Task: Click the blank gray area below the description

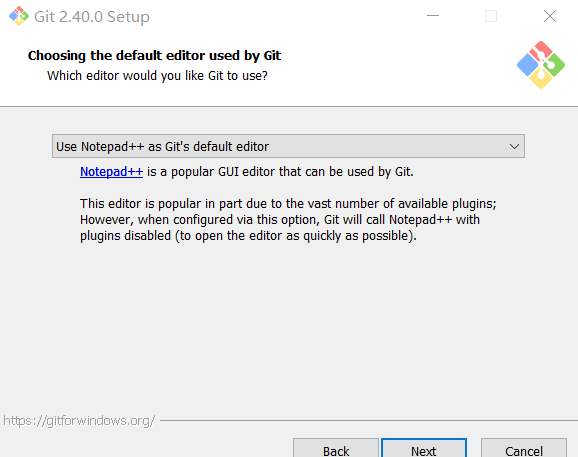Action: click(x=288, y=324)
